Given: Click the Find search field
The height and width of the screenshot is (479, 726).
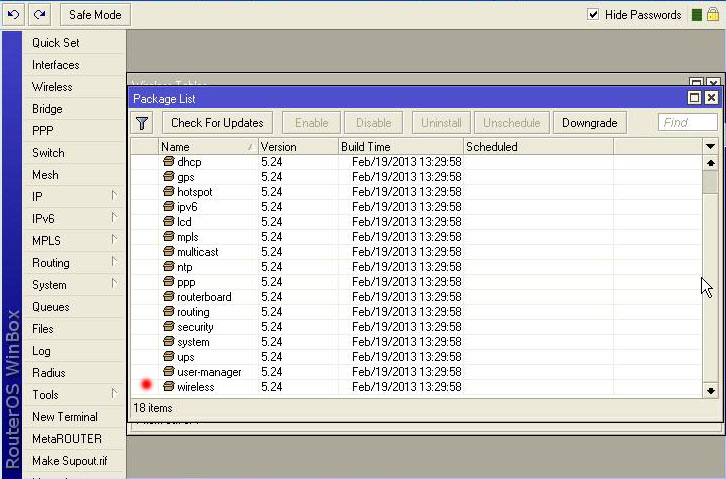Looking at the screenshot, I should click(688, 123).
